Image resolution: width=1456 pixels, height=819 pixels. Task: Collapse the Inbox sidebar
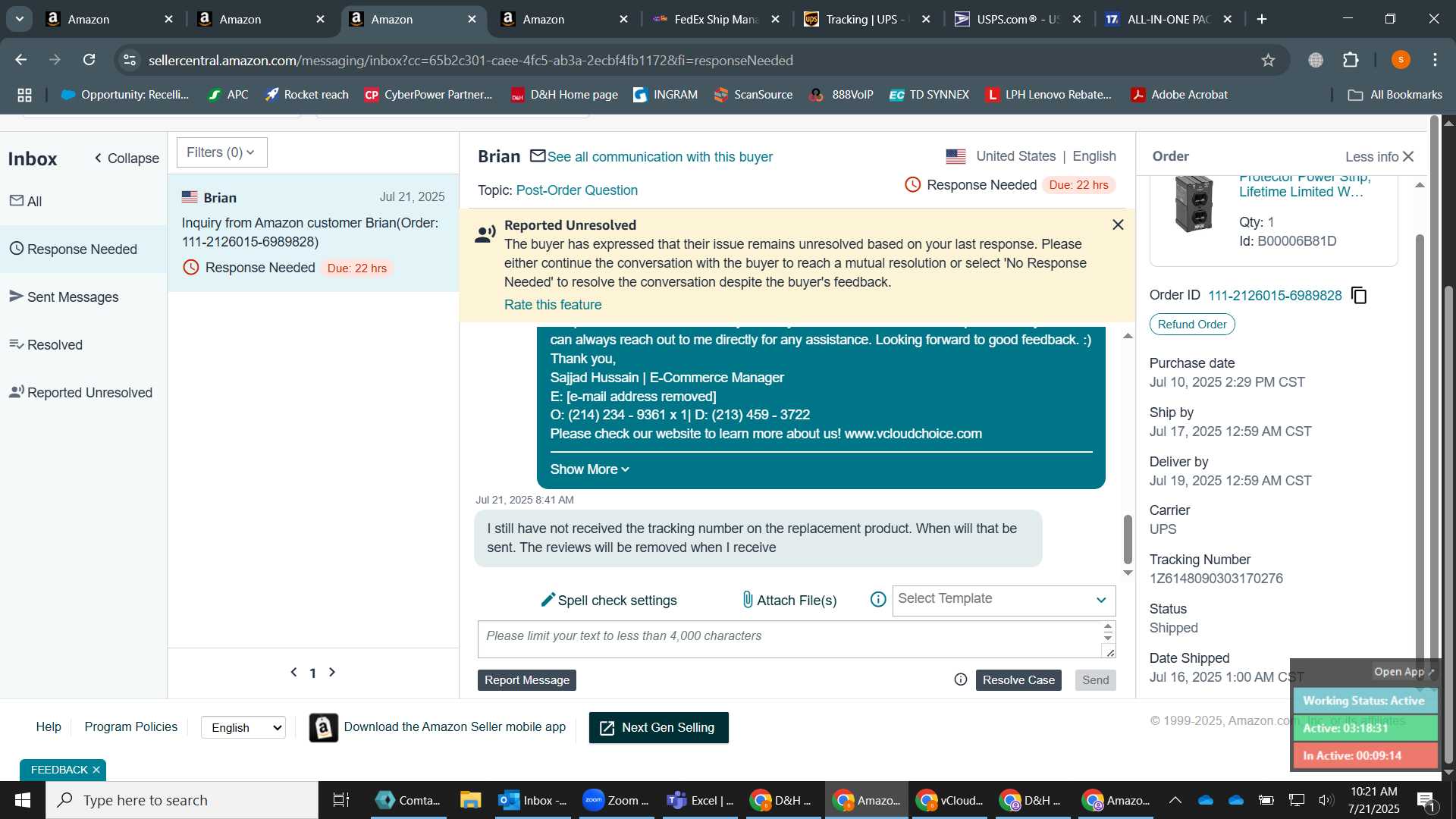[127, 158]
